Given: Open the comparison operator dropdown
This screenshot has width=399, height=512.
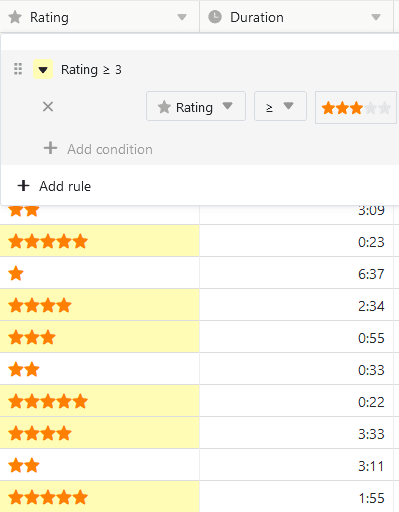Looking at the screenshot, I should pos(280,106).
